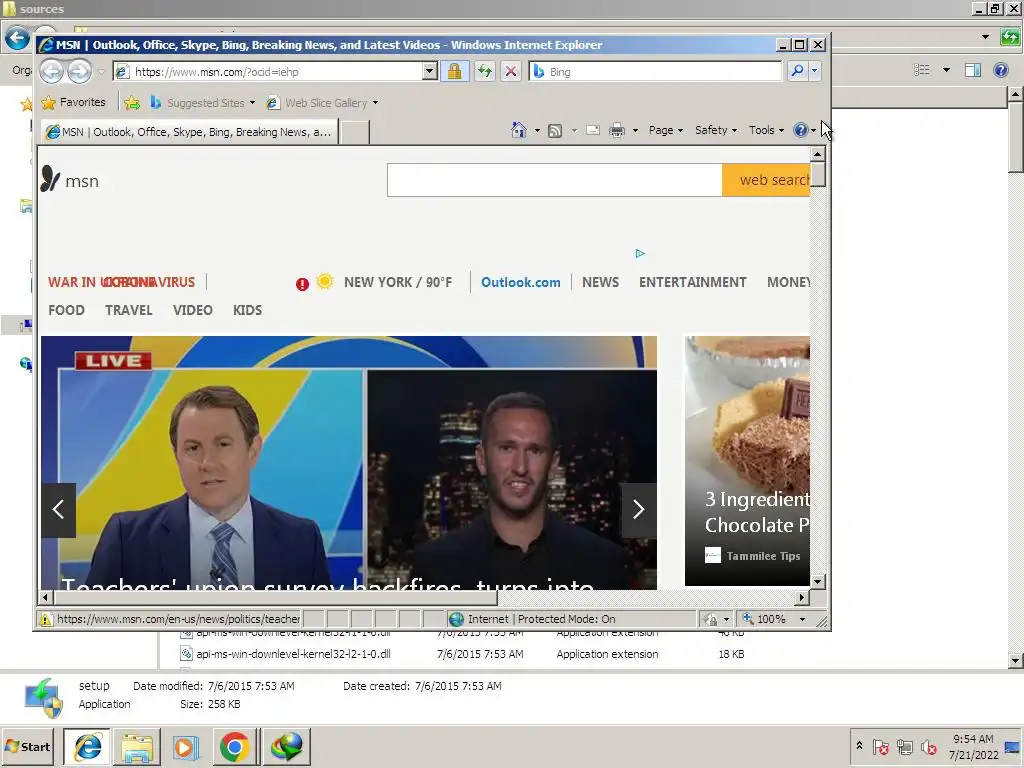This screenshot has width=1024, height=768.
Task: Open the Print dropdown arrow
Action: pos(635,131)
